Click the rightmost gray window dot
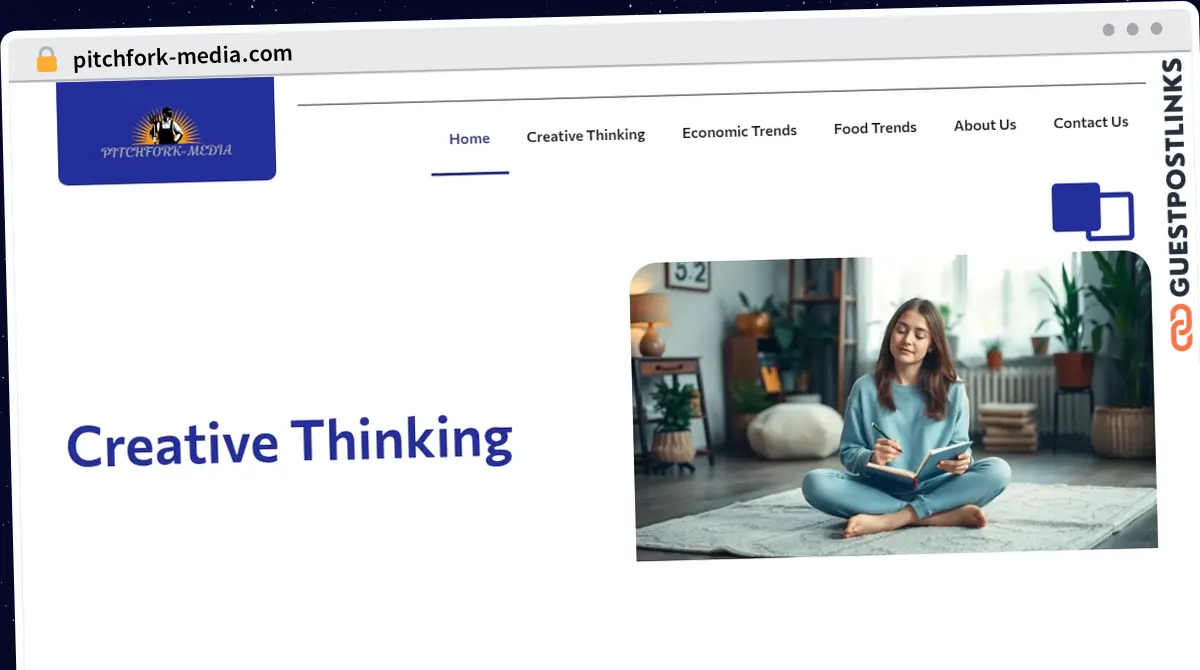This screenshot has width=1200, height=670. [1156, 29]
